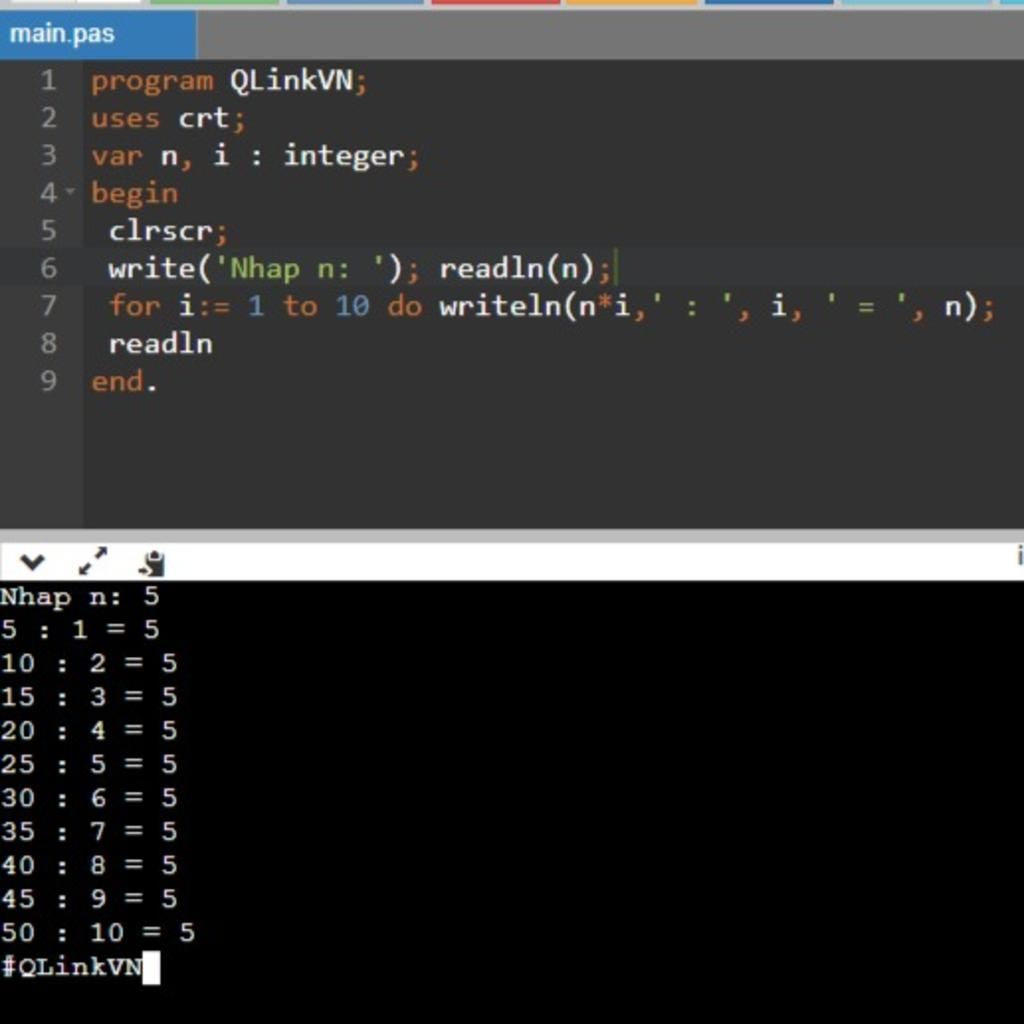Screen dimensions: 1024x1024
Task: Click line number 7 in the gutter
Action: [48, 306]
